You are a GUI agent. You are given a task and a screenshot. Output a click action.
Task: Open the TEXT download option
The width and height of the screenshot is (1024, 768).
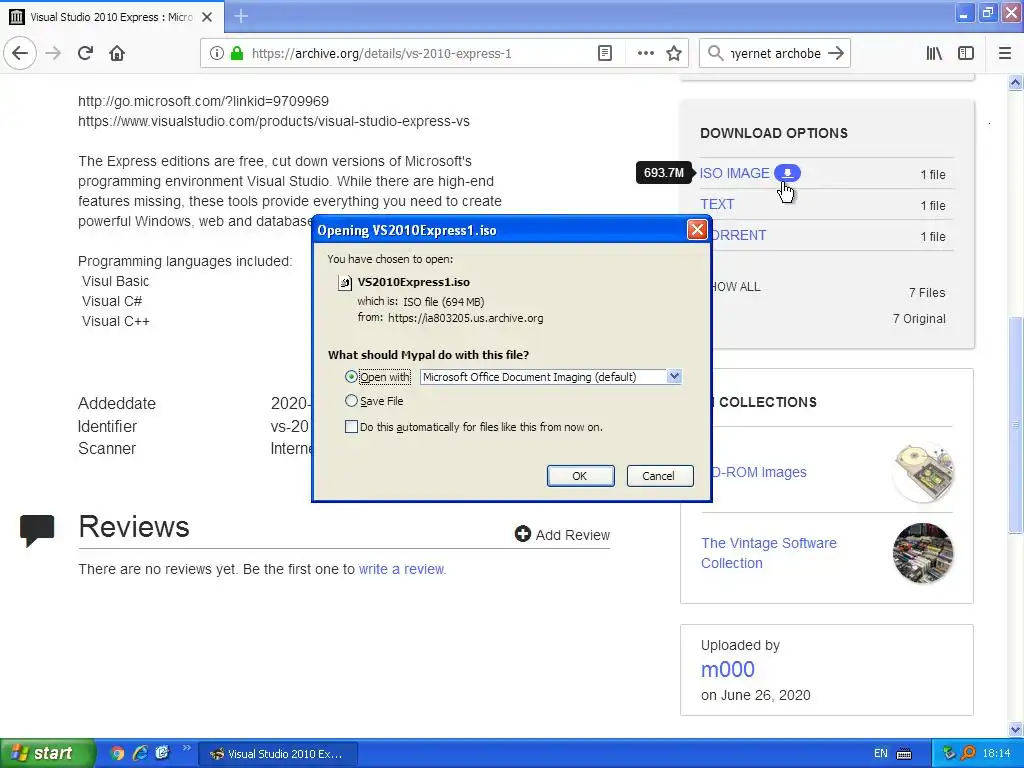point(717,204)
